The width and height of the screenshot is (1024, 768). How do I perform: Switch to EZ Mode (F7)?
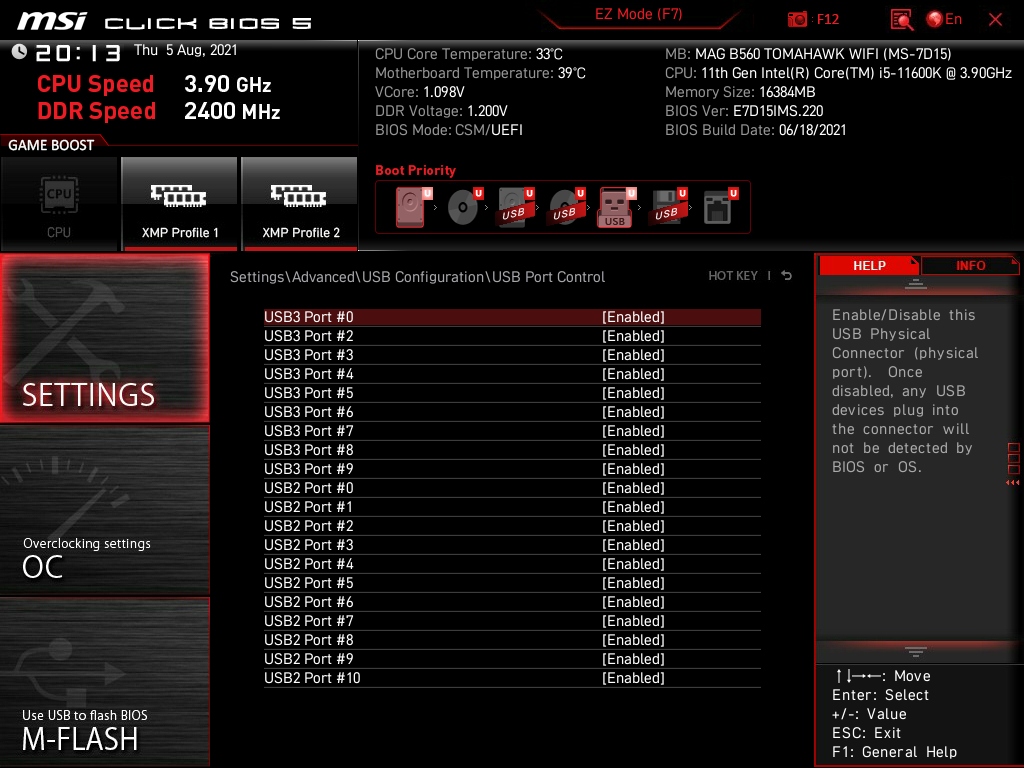point(638,14)
